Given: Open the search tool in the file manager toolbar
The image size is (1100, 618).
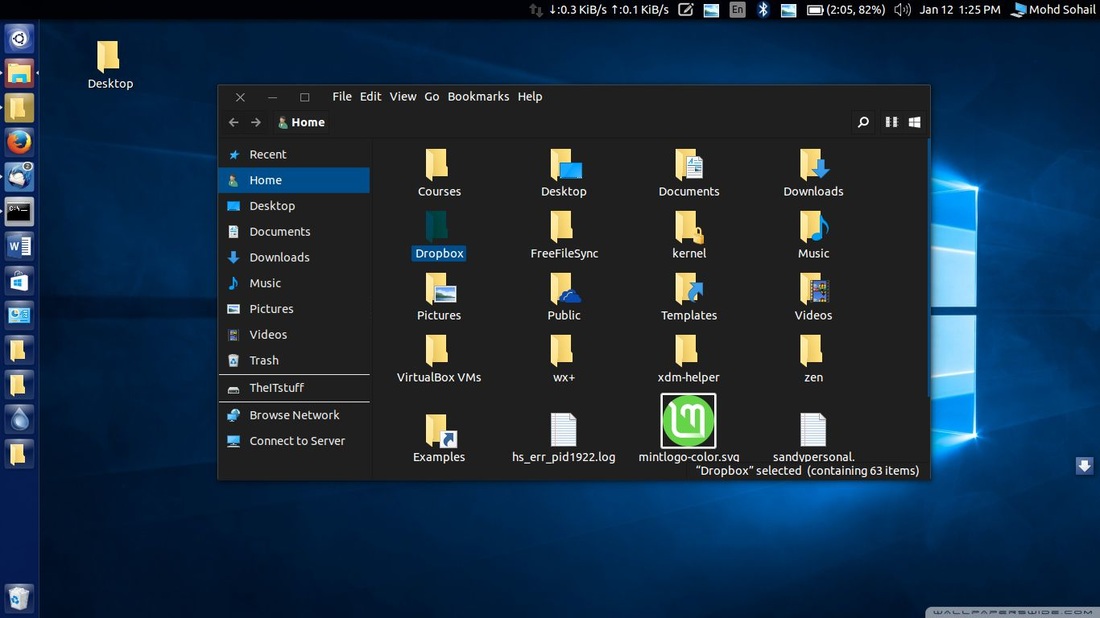Looking at the screenshot, I should coord(863,122).
